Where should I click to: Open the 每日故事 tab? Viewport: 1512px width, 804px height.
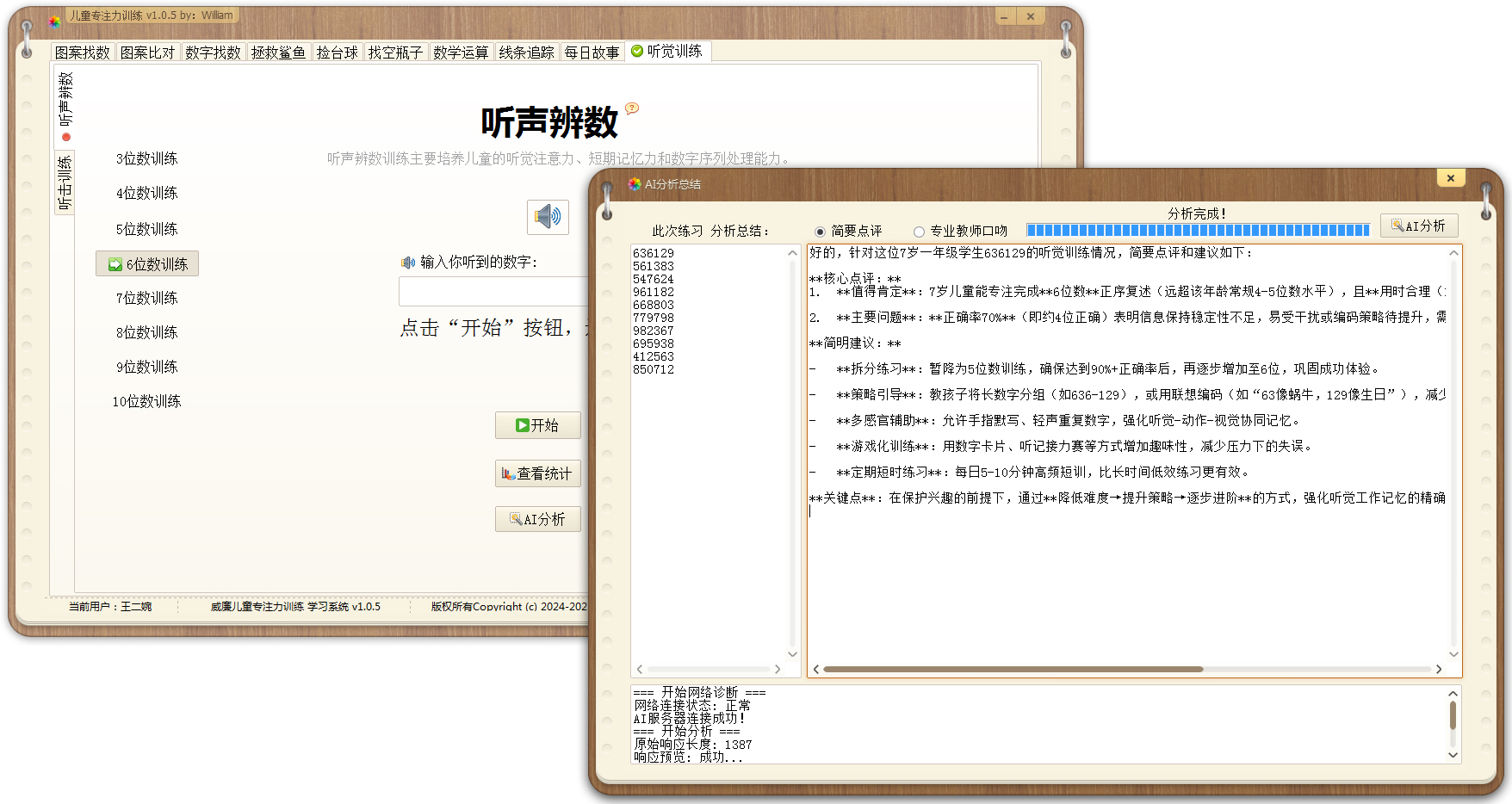pos(592,51)
